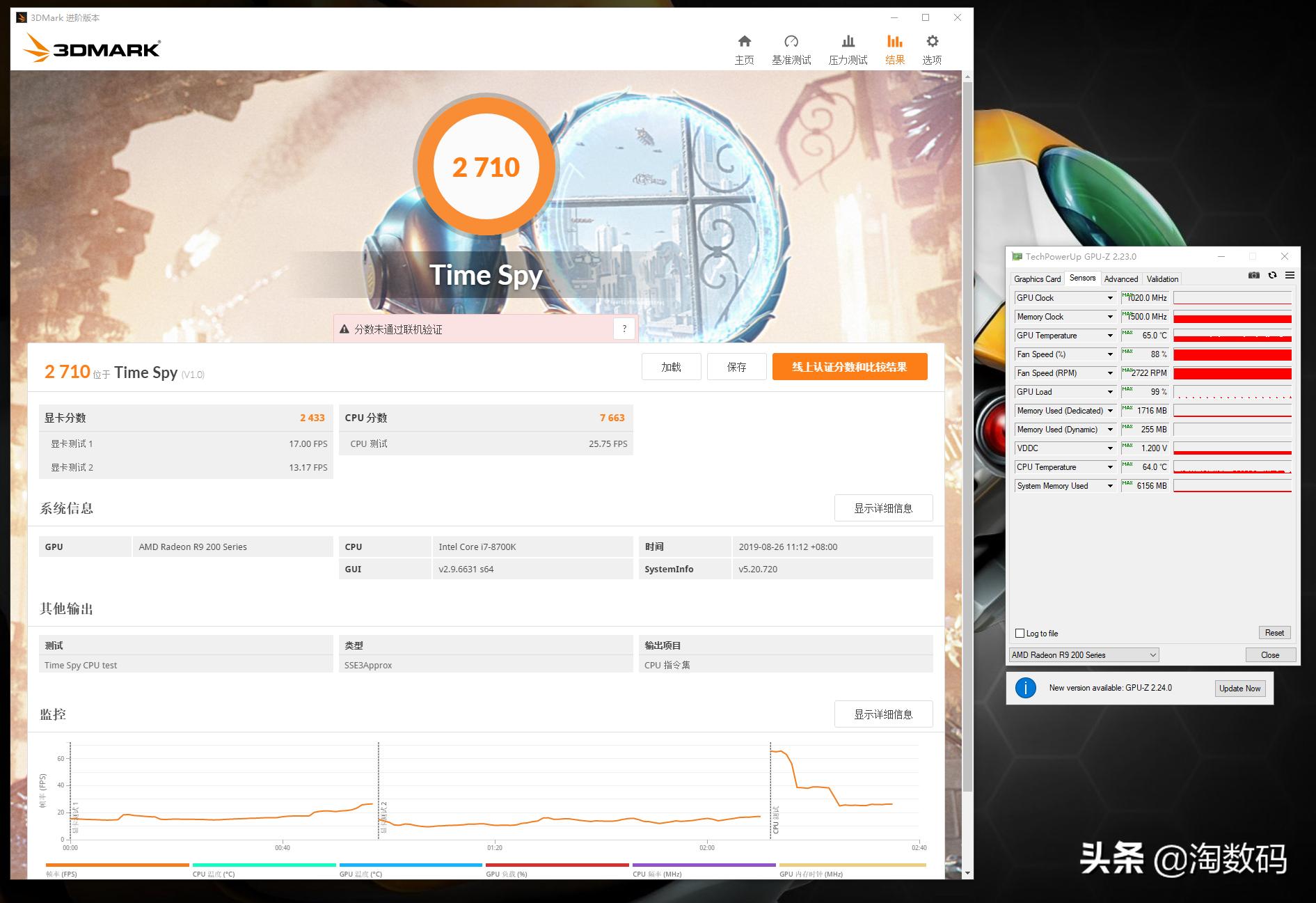
Task: Select the Graphics Card tab
Action: click(1036, 278)
